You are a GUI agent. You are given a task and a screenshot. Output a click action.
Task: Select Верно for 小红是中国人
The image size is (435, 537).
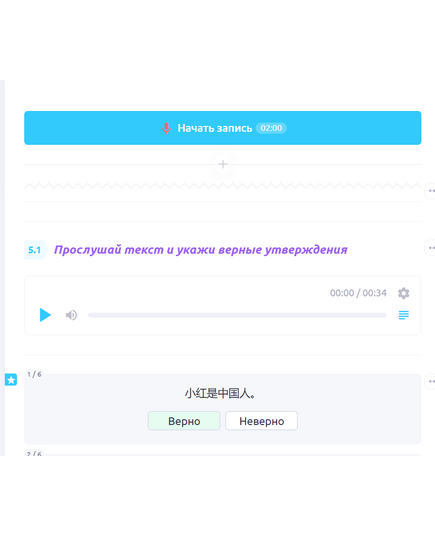184,421
